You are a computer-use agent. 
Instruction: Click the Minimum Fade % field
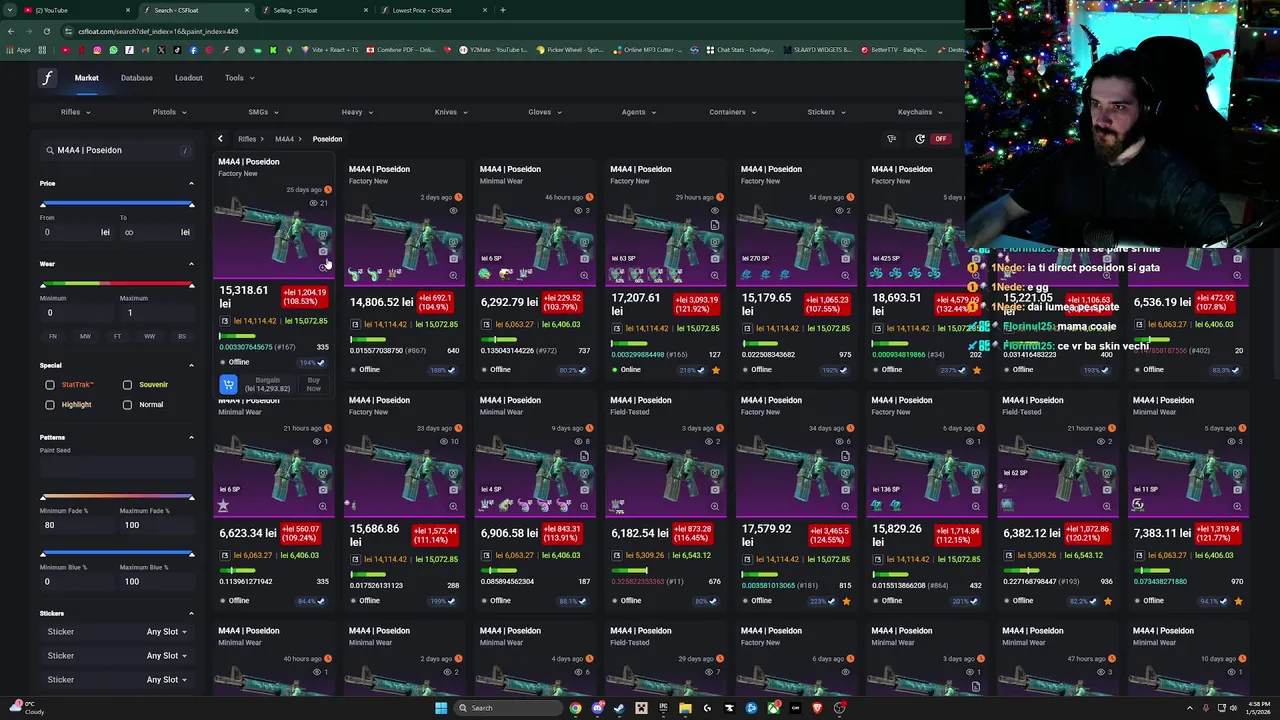pyautogui.click(x=76, y=525)
